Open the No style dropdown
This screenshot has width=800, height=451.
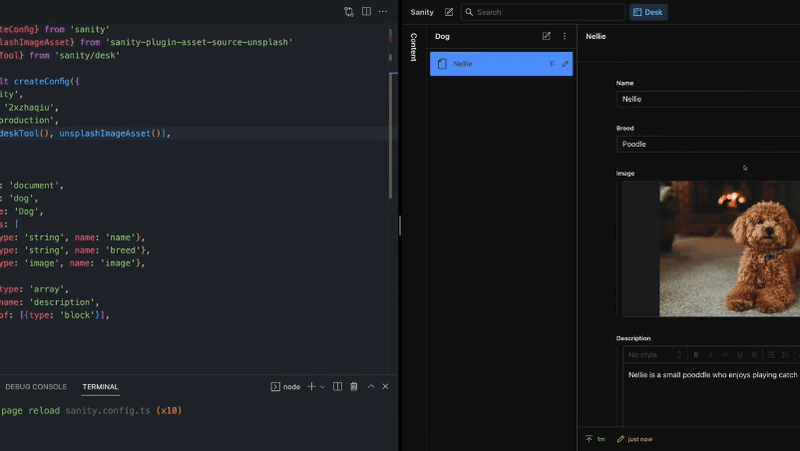[x=655, y=355]
